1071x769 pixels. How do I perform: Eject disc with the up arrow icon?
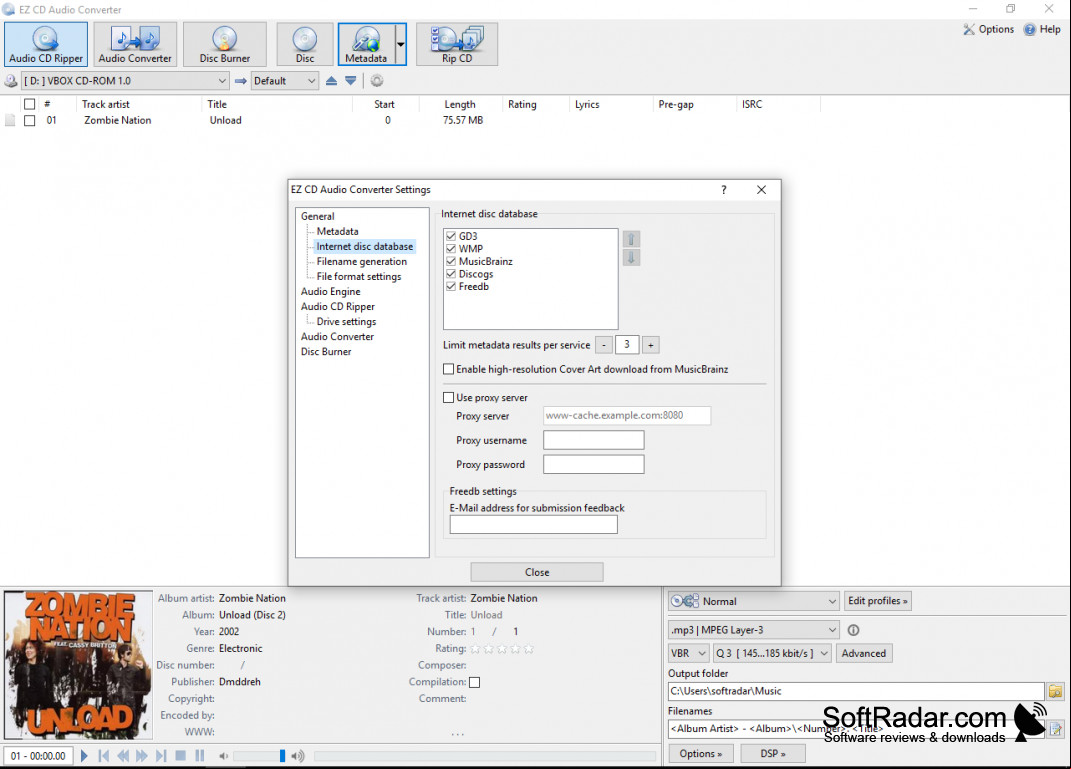coord(331,81)
